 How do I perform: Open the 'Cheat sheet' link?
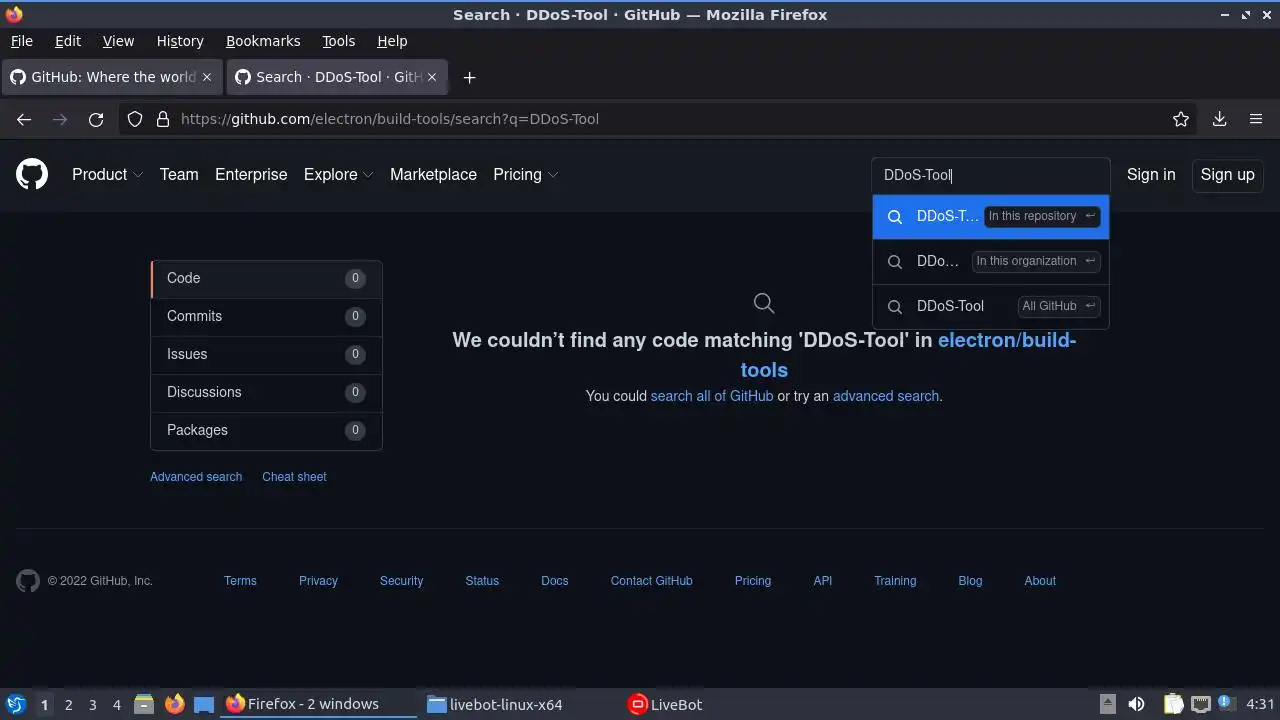pos(294,477)
